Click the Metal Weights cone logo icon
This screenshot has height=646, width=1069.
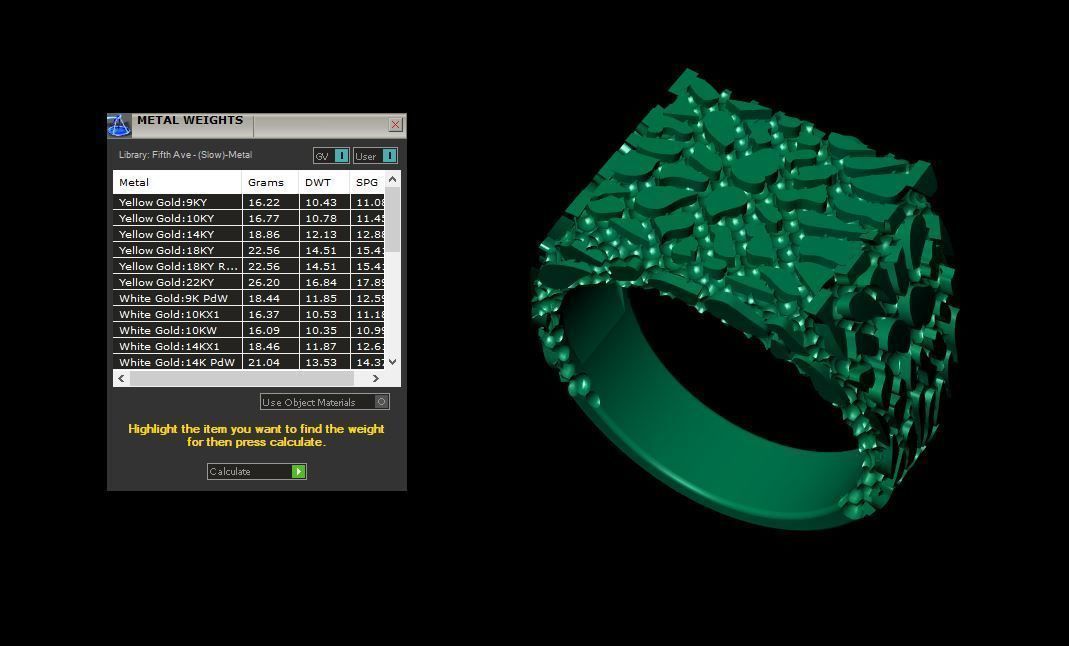click(119, 125)
